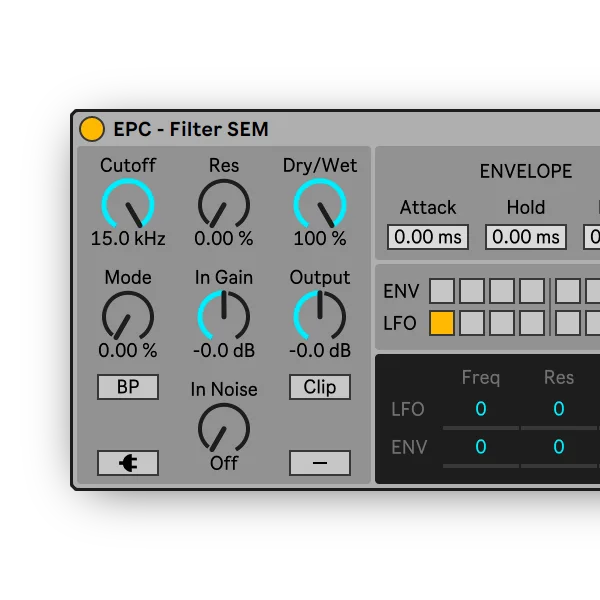The width and height of the screenshot is (600, 600).
Task: Toggle the fourth LFO row box
Action: click(x=532, y=323)
